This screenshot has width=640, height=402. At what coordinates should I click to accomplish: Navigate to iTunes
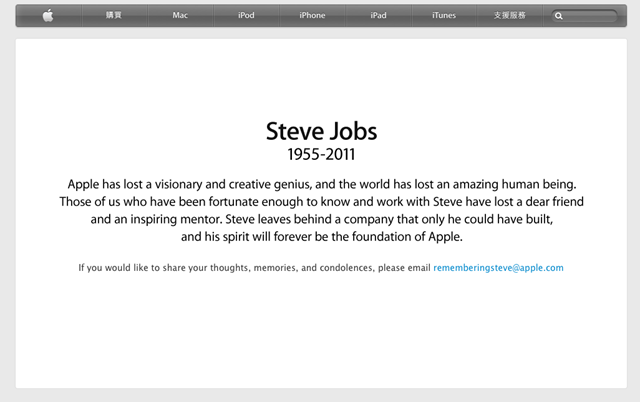click(444, 16)
